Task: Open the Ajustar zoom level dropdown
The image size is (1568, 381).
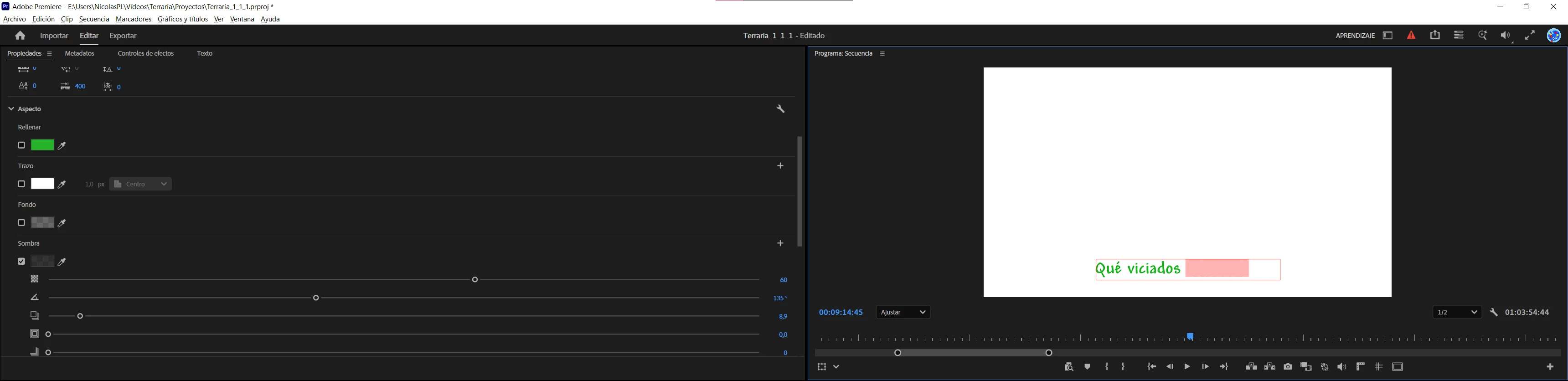Action: click(904, 313)
